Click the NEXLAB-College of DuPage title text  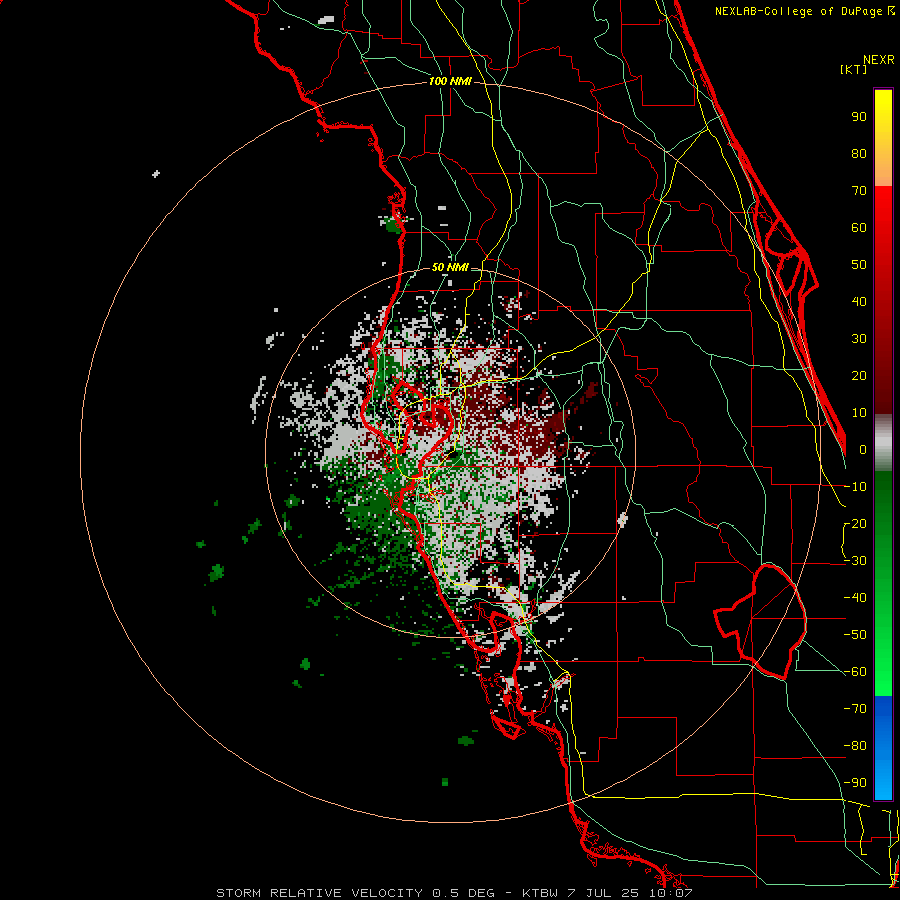tap(804, 11)
